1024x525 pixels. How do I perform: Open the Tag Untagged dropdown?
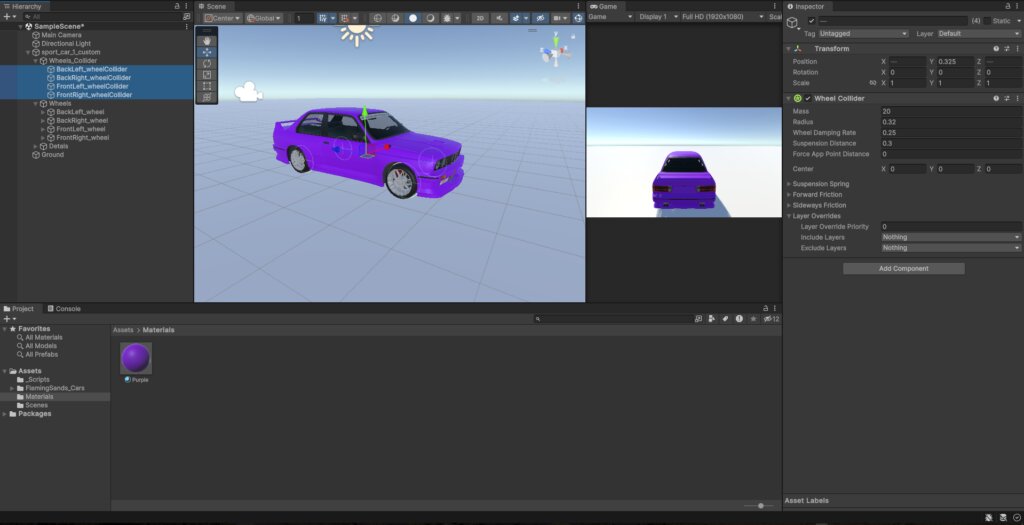[863, 33]
